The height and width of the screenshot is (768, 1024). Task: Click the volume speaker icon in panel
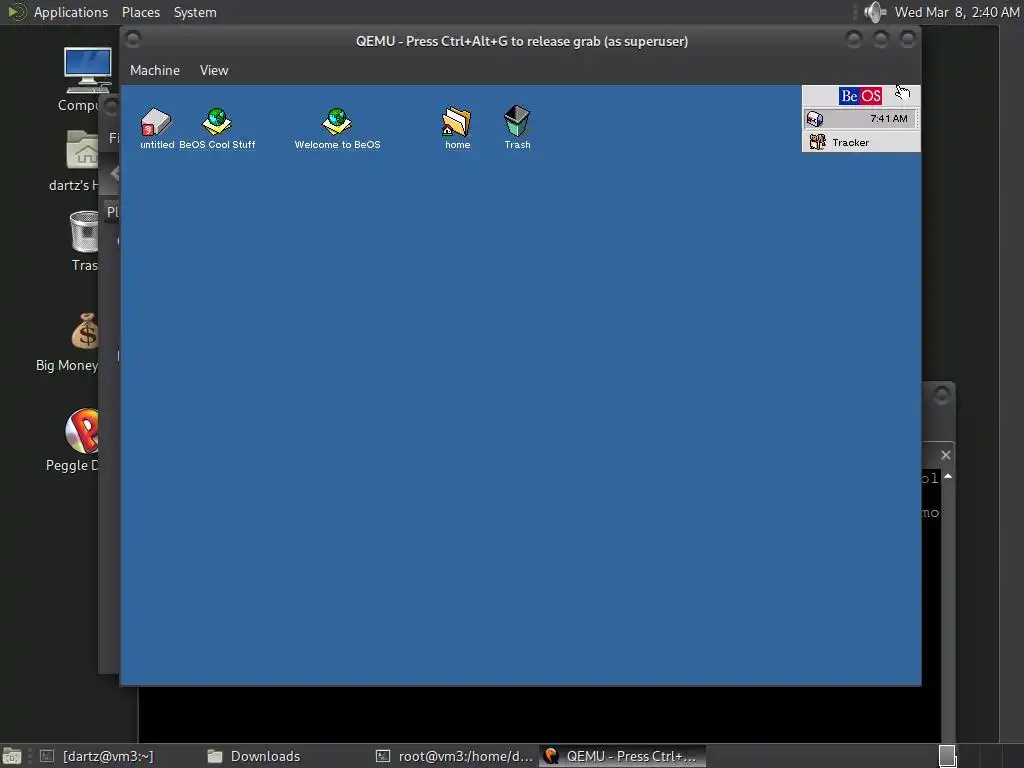[875, 12]
